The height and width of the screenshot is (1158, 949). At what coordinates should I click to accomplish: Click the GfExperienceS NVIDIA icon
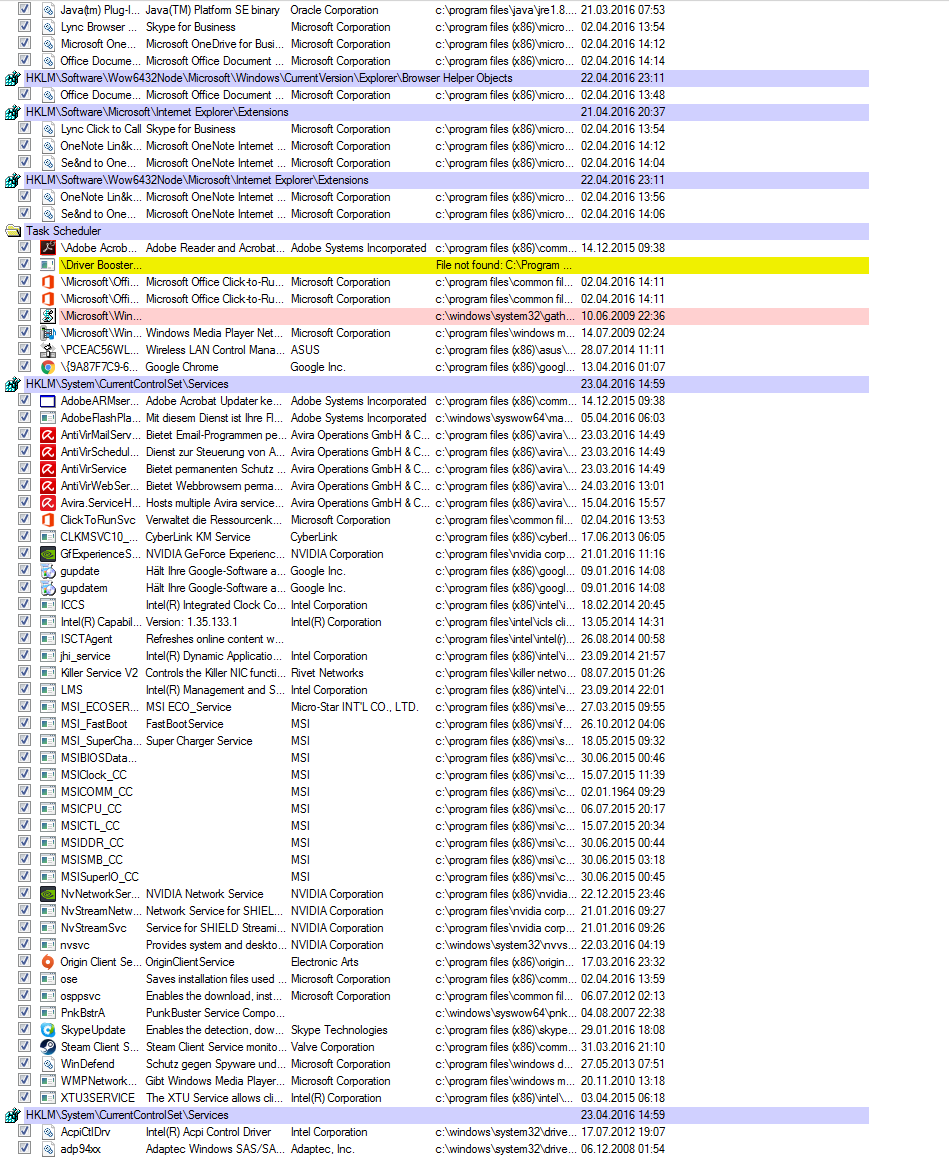click(48, 554)
